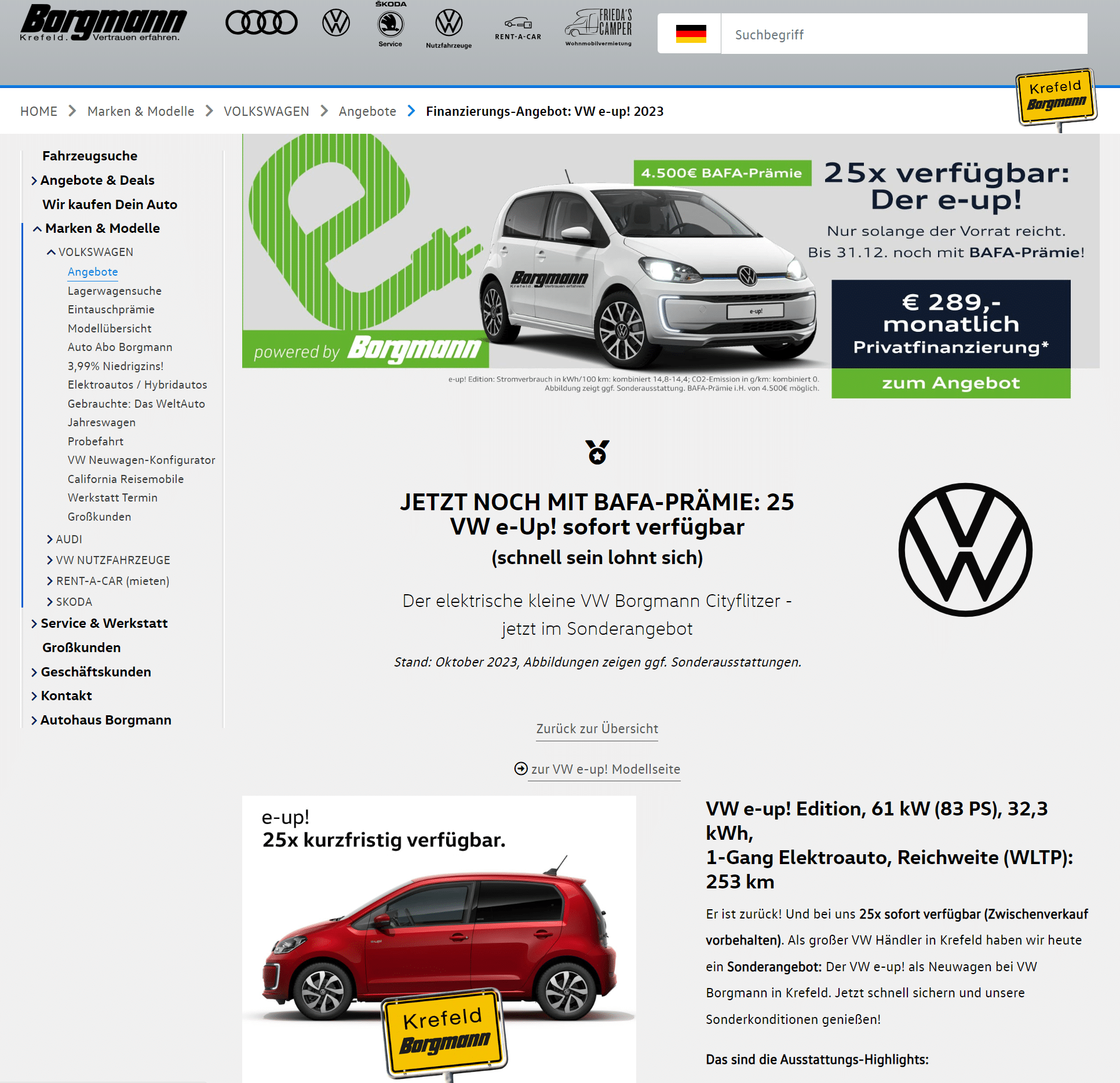The image size is (1120, 1083).
Task: Go to HOME breadcrumb
Action: tap(39, 111)
